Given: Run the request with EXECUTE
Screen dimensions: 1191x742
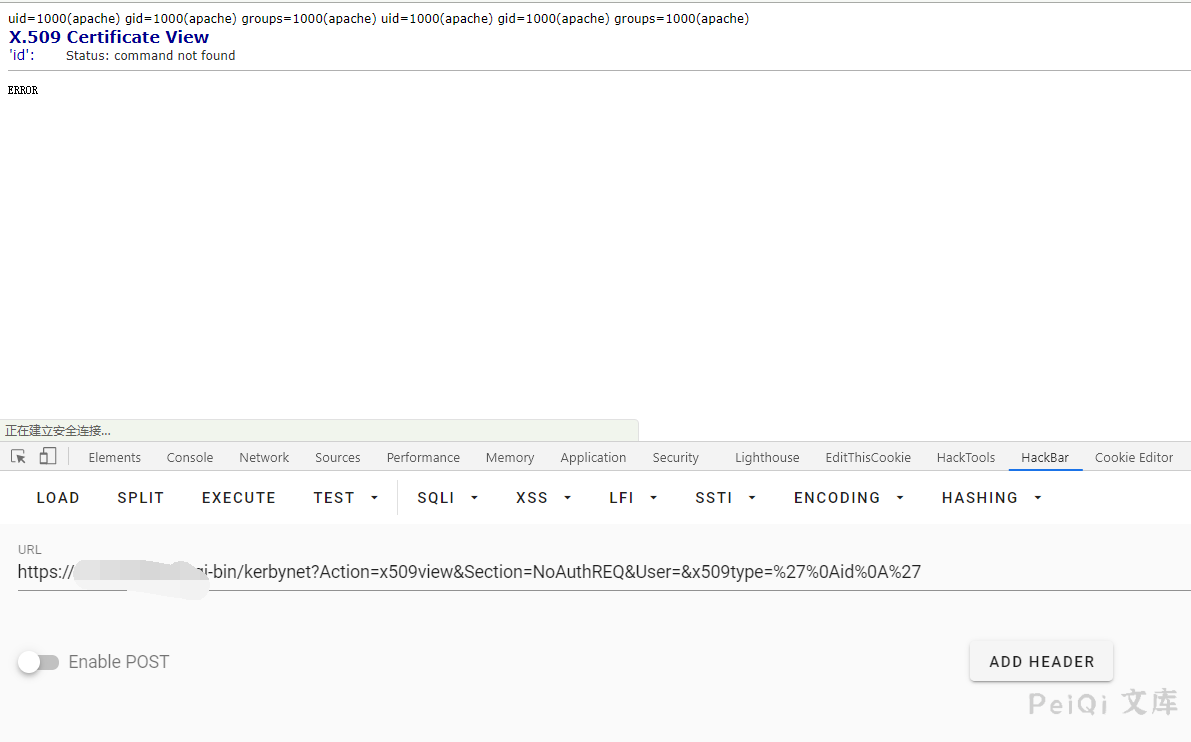Looking at the screenshot, I should pos(238,498).
